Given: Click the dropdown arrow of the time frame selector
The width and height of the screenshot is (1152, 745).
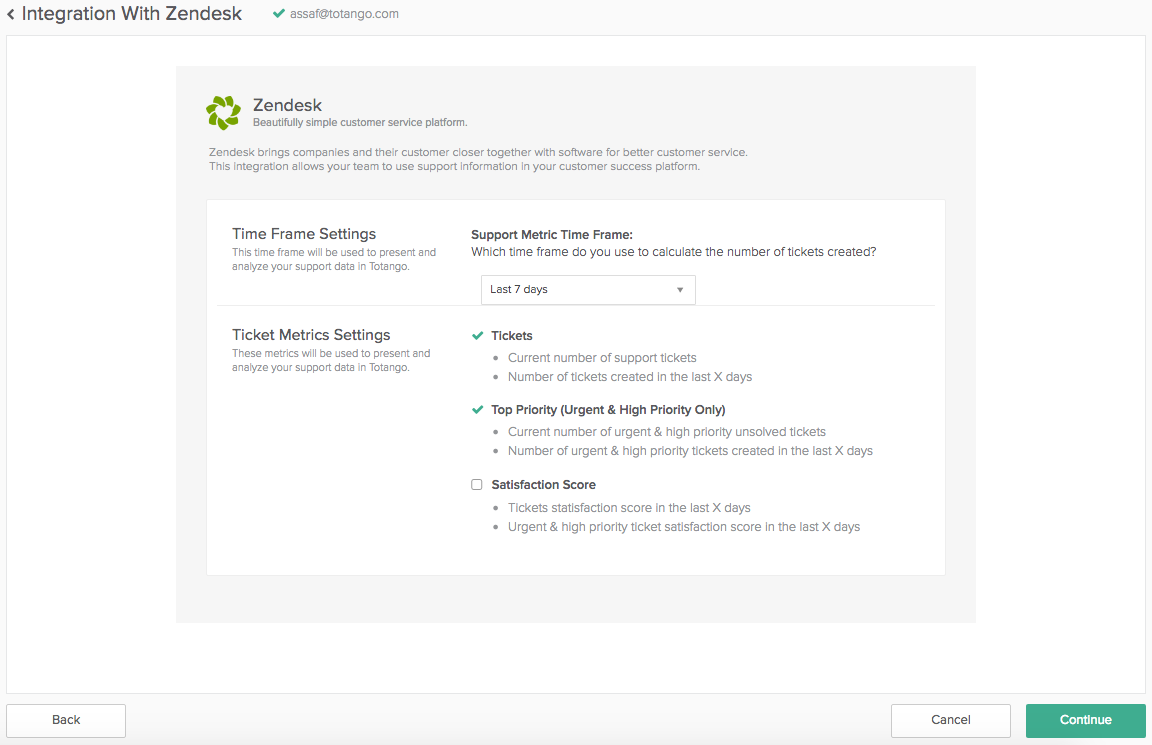Looking at the screenshot, I should 680,290.
